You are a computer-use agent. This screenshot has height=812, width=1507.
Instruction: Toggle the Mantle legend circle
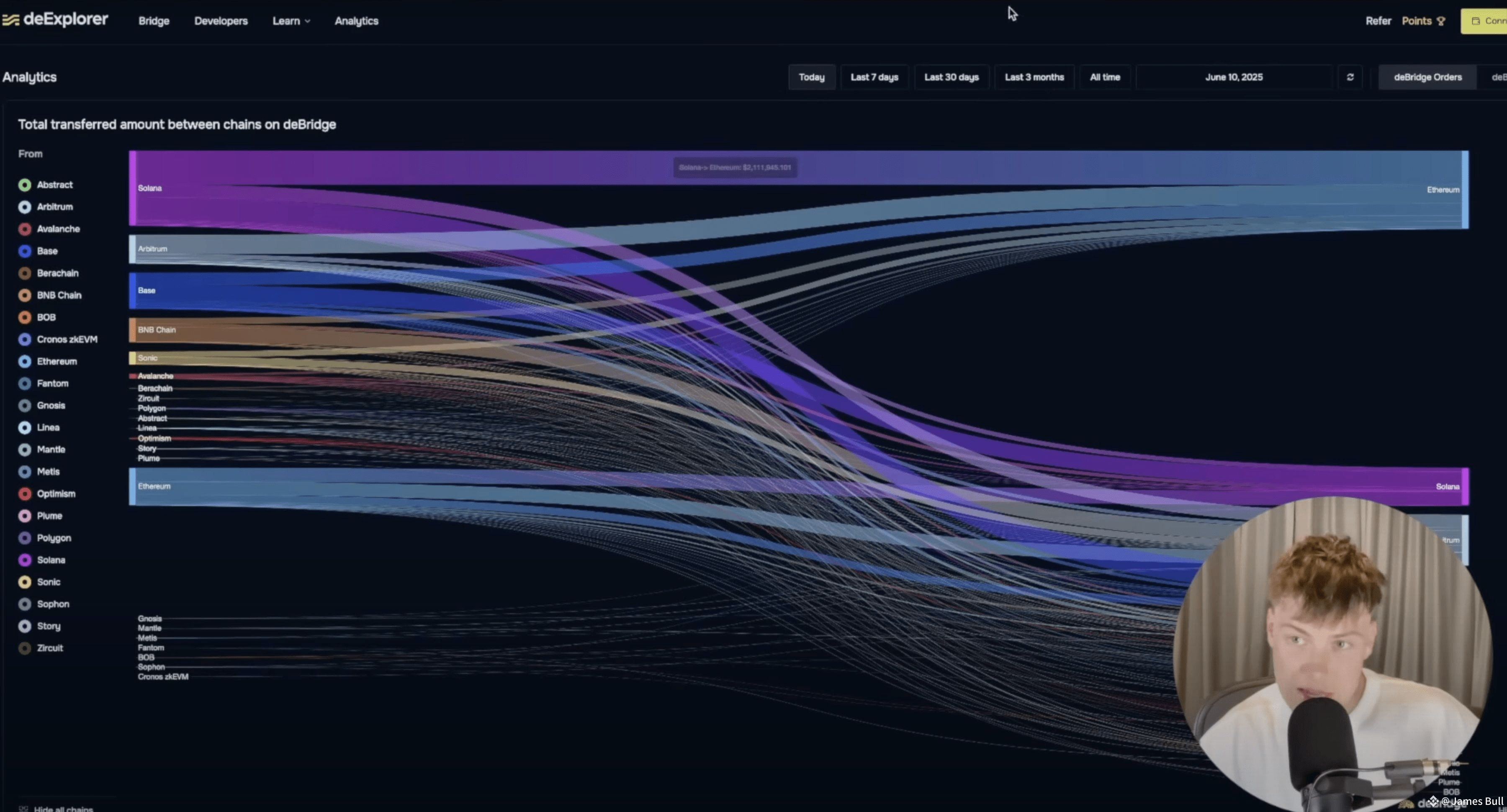(25, 450)
